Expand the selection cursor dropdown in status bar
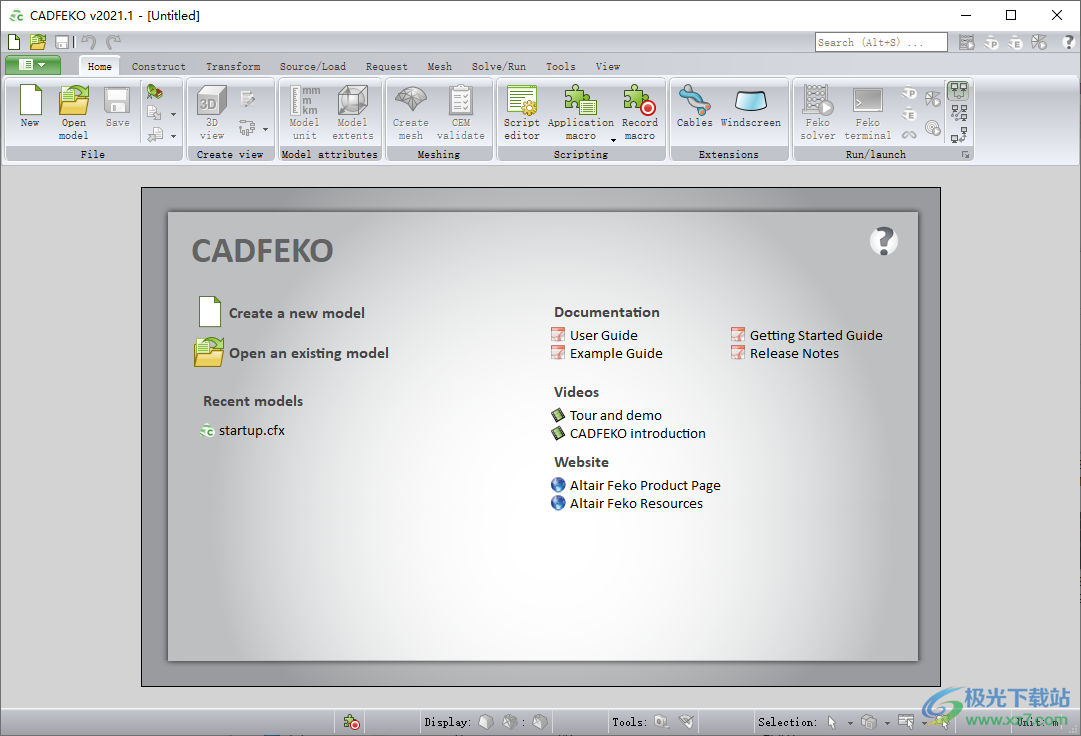The image size is (1081, 736). point(850,722)
